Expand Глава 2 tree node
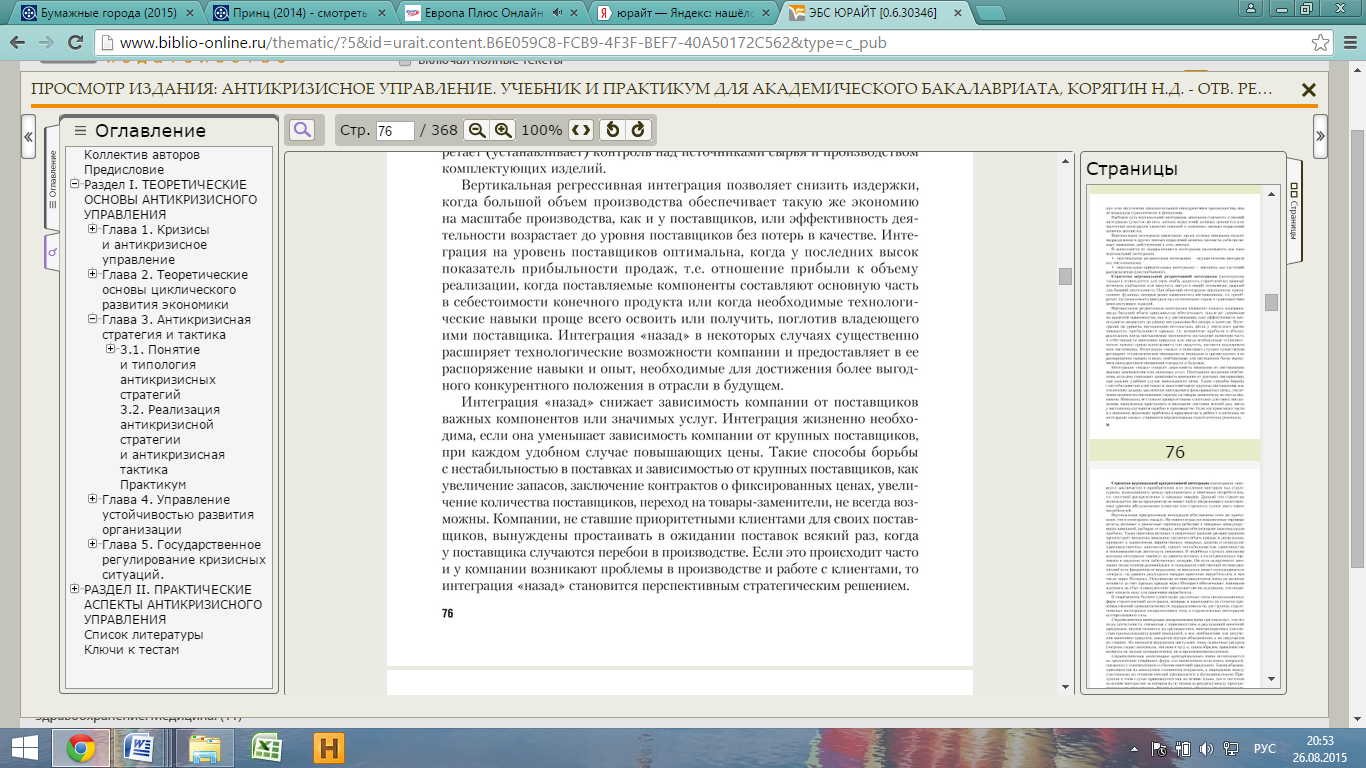This screenshot has width=1366, height=768. coord(92,275)
